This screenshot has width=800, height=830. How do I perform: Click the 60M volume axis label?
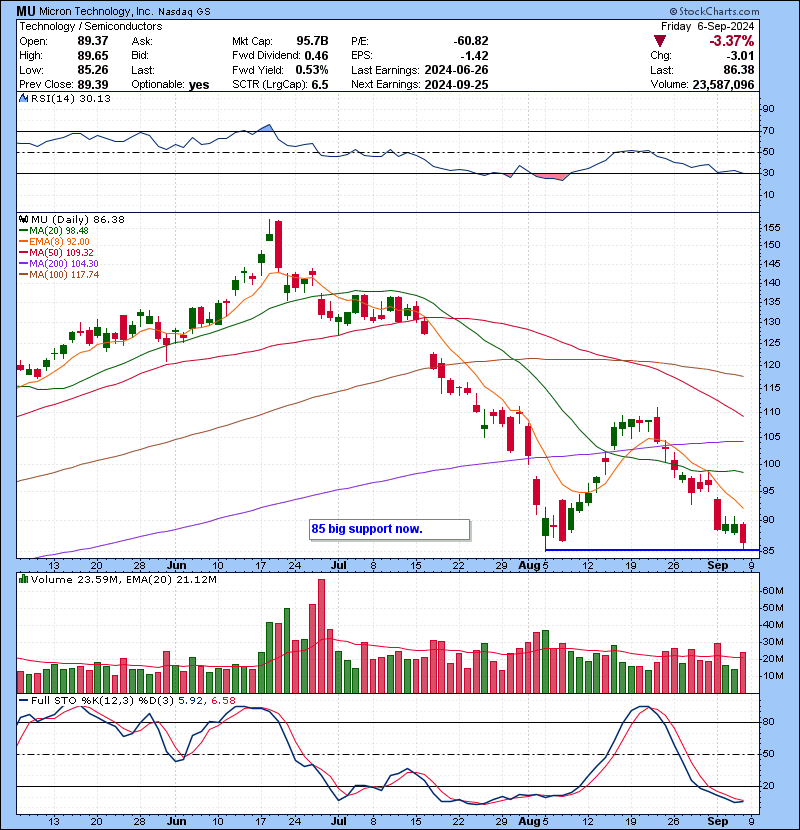772,591
